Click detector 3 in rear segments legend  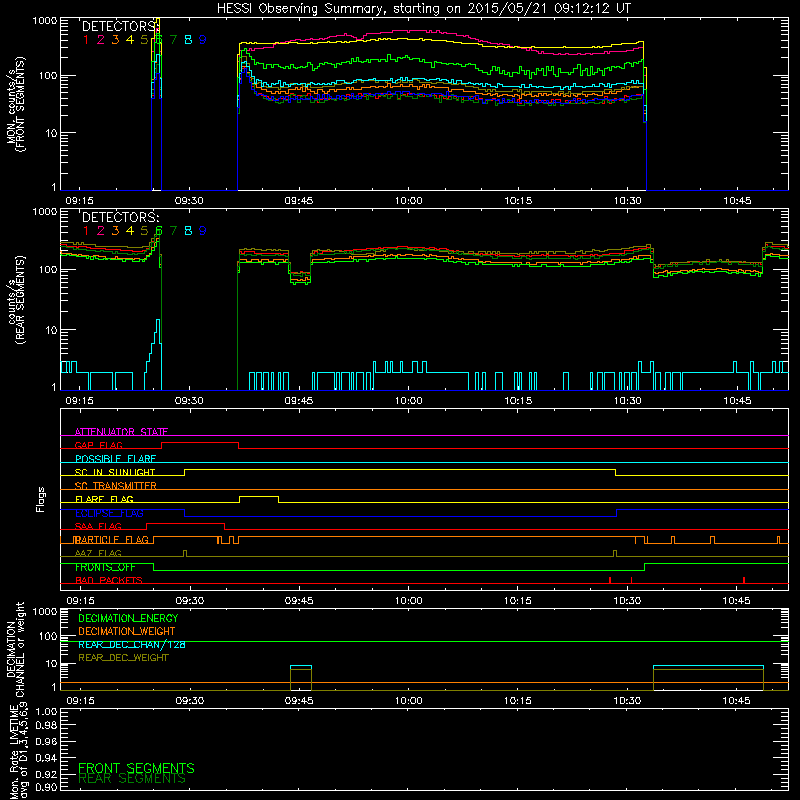[x=115, y=231]
